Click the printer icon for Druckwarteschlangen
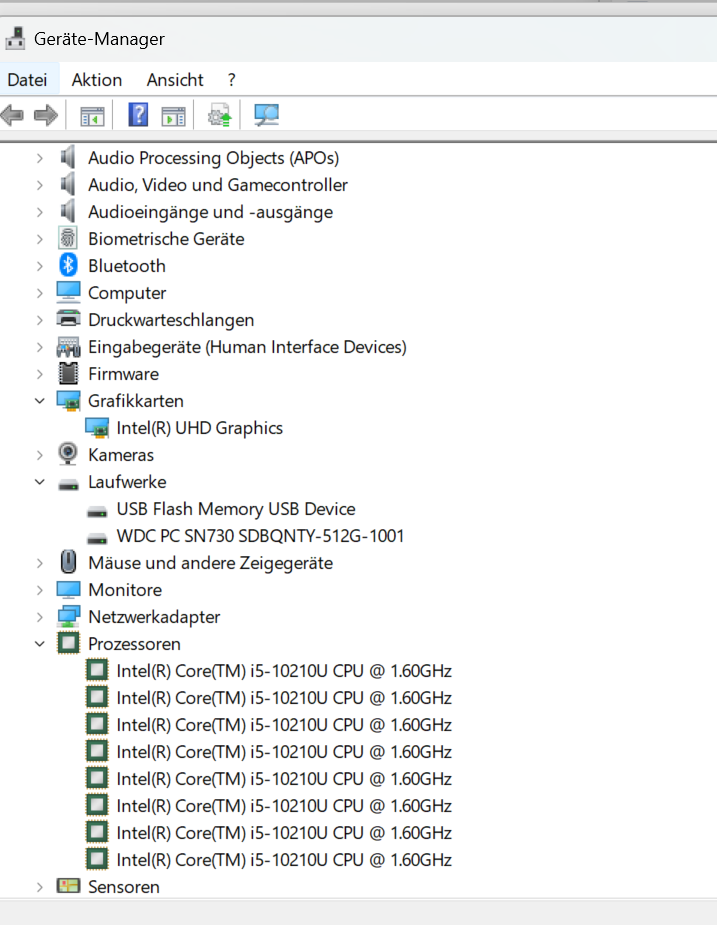717x925 pixels. (68, 319)
